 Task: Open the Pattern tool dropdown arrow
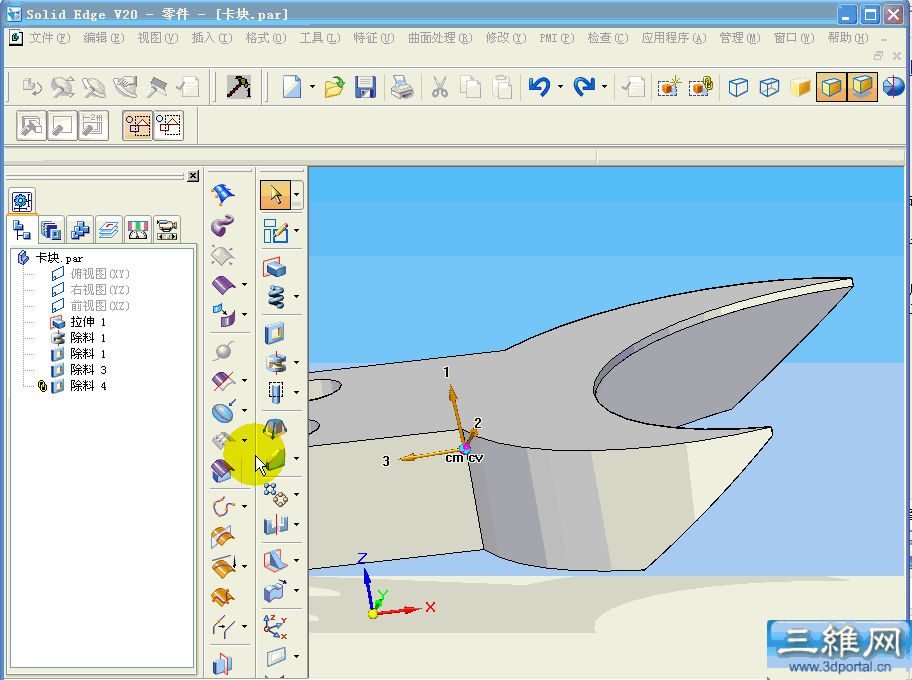click(297, 495)
